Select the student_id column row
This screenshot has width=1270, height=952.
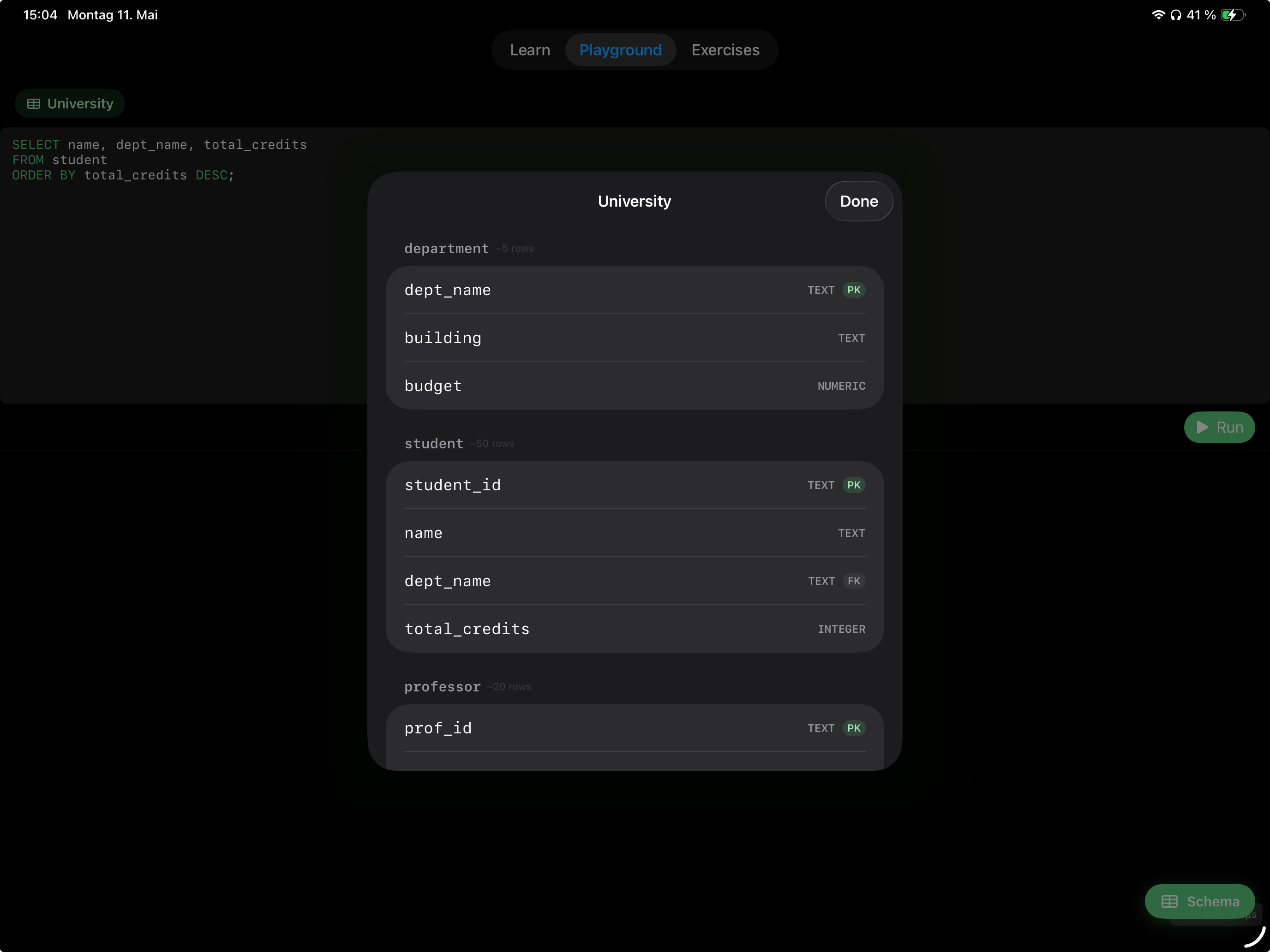pyautogui.click(x=635, y=485)
